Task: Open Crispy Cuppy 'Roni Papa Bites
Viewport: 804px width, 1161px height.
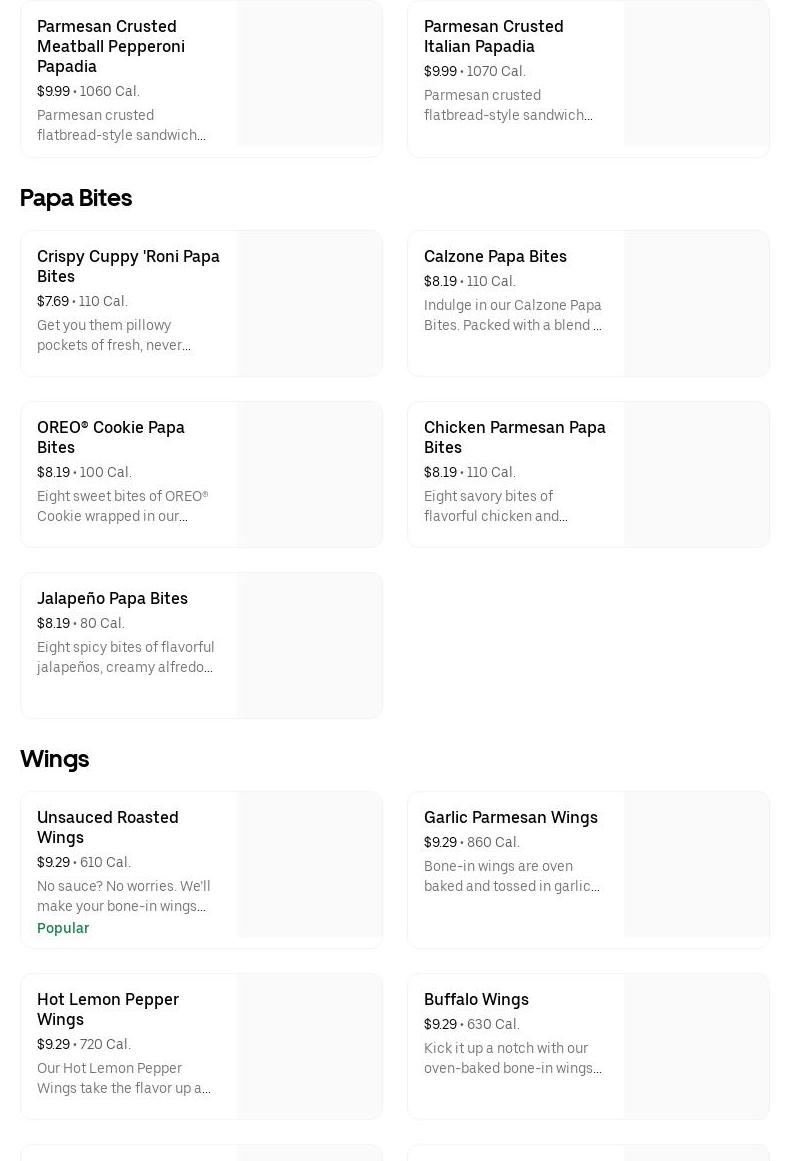Action: tap(128, 266)
